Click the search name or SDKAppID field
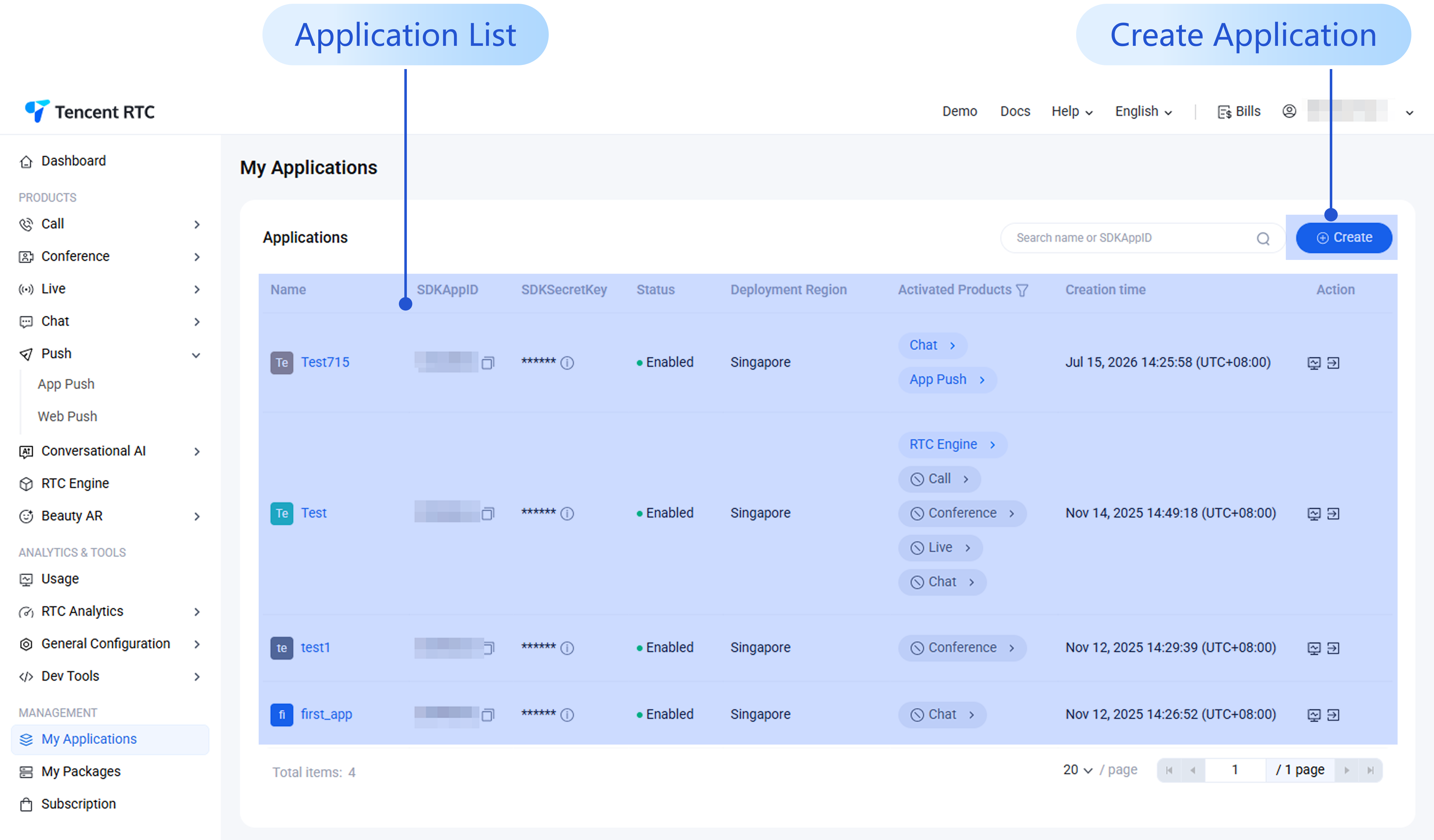1434x840 pixels. [x=1142, y=238]
